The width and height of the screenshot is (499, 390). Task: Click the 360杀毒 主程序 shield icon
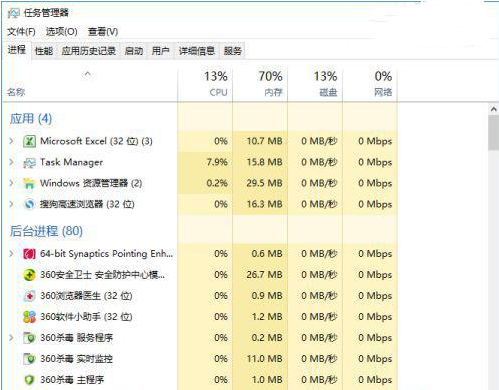click(x=29, y=380)
